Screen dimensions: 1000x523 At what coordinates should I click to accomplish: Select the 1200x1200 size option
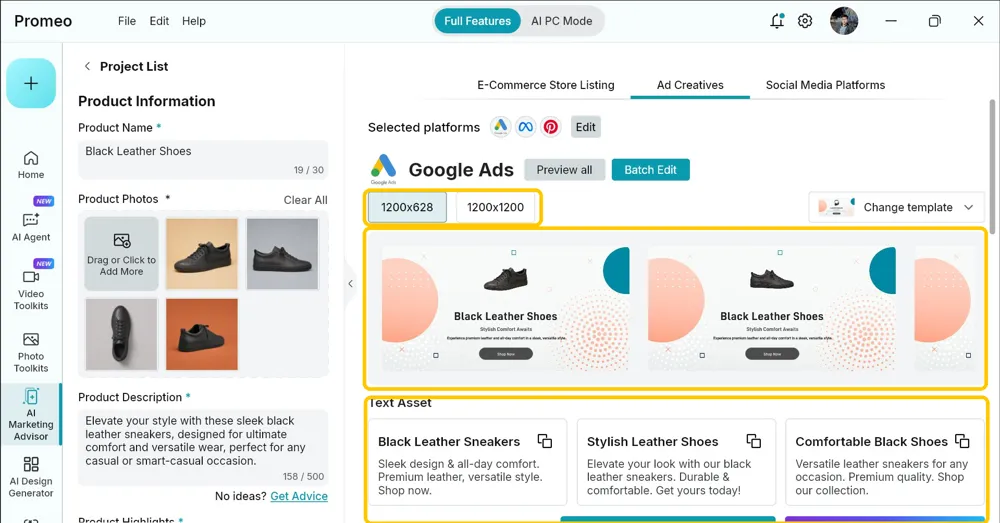pos(496,207)
